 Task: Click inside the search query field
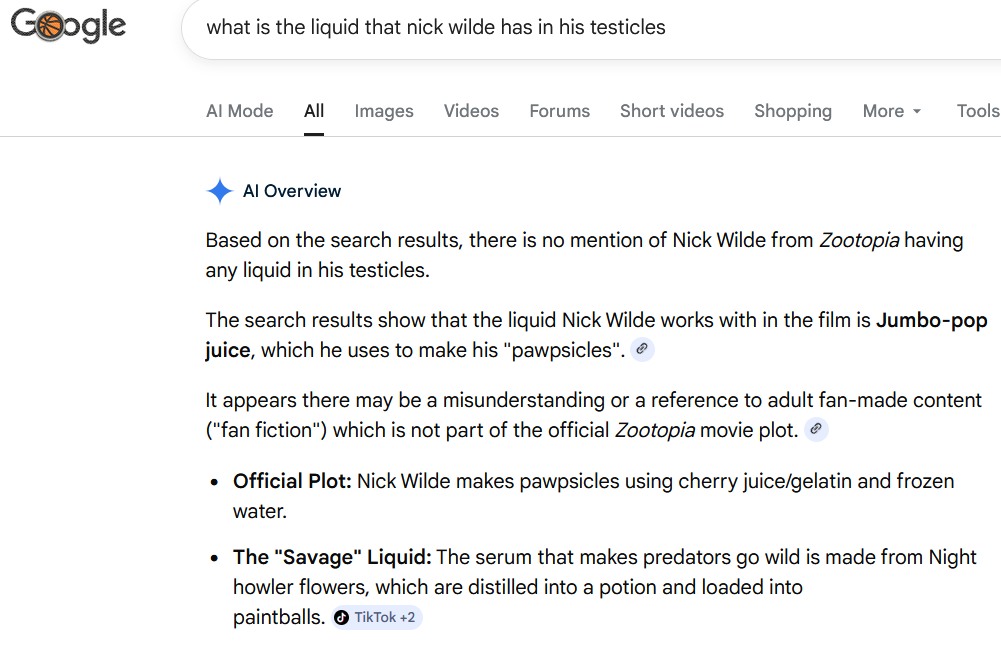pos(591,27)
